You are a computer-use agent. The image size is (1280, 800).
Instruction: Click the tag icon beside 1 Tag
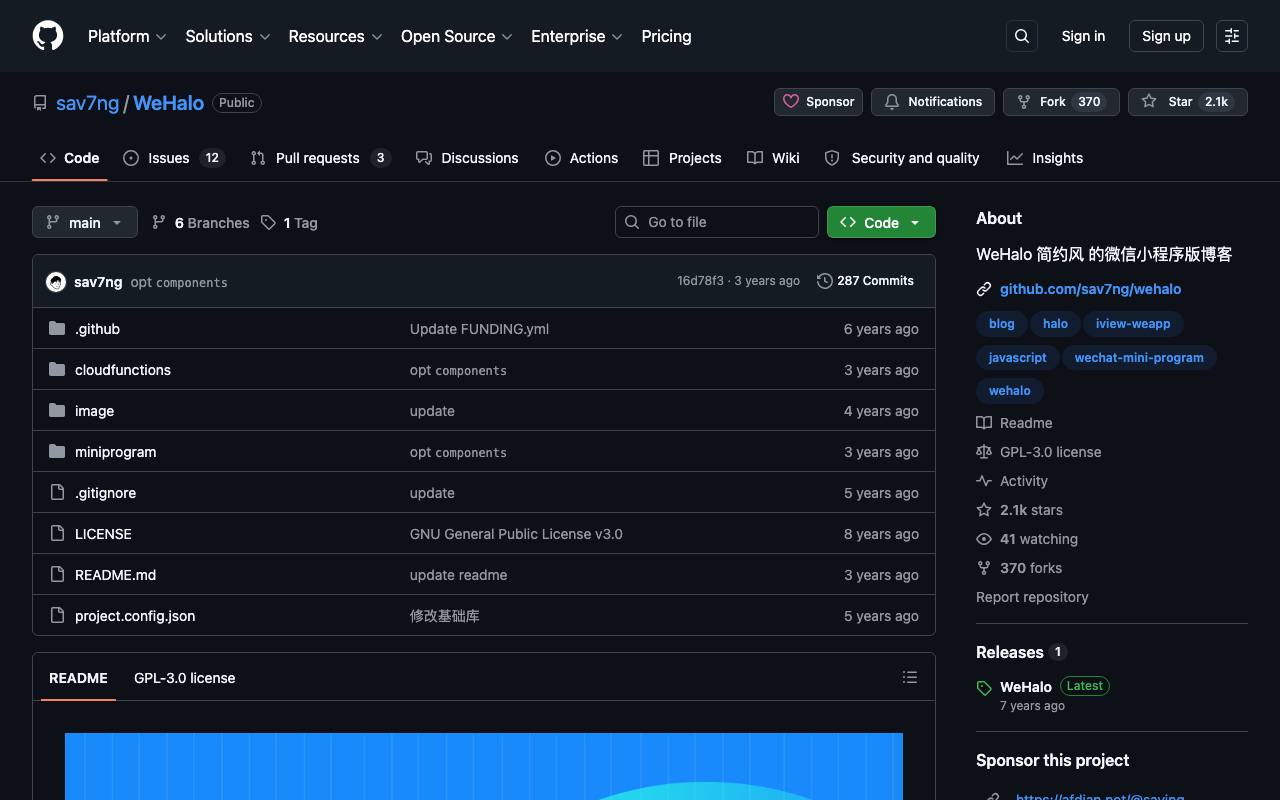tap(268, 222)
